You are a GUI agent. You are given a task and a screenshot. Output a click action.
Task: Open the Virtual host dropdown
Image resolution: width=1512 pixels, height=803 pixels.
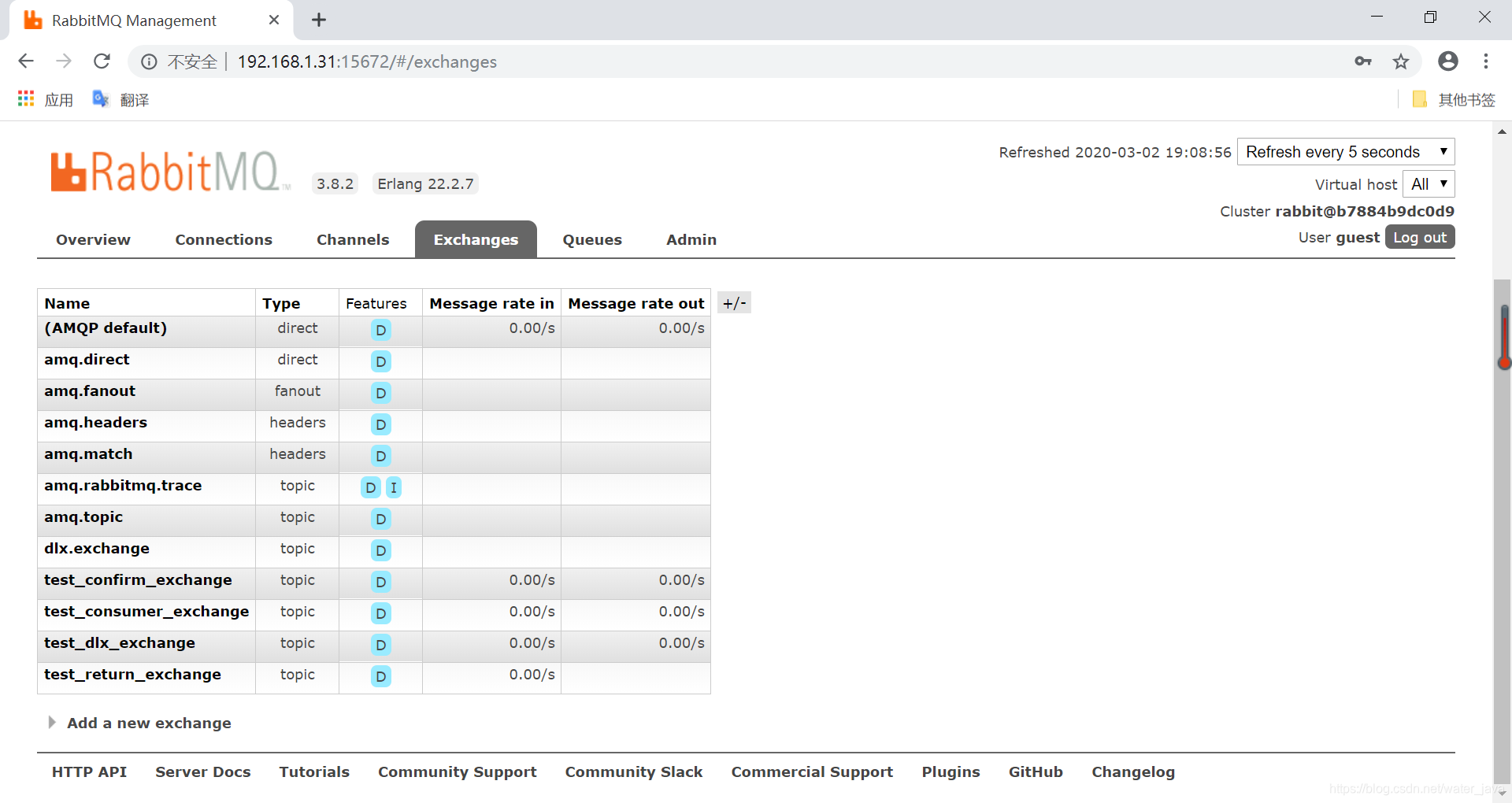[1429, 184]
